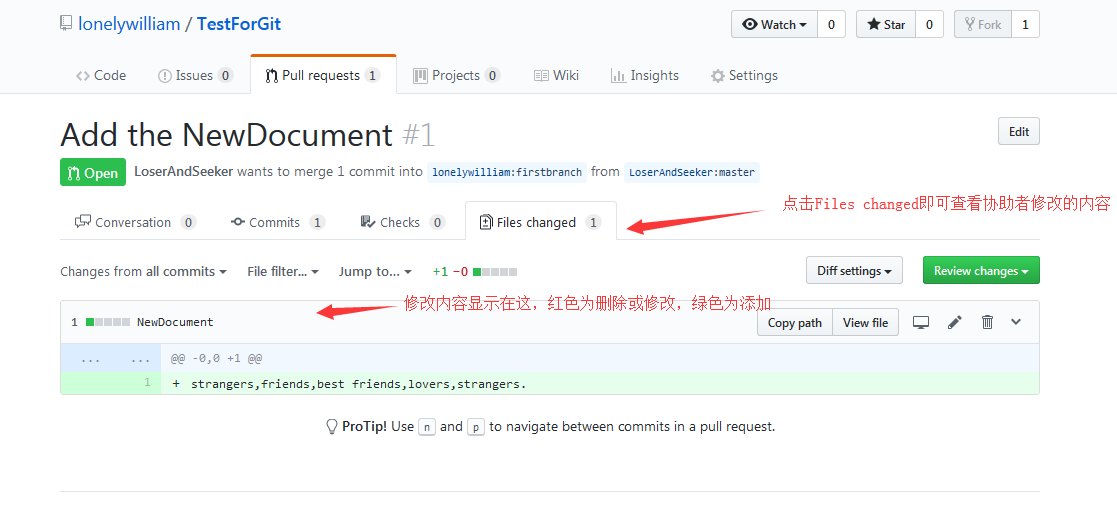The image size is (1117, 521).
Task: Star the repository
Action: click(x=886, y=24)
